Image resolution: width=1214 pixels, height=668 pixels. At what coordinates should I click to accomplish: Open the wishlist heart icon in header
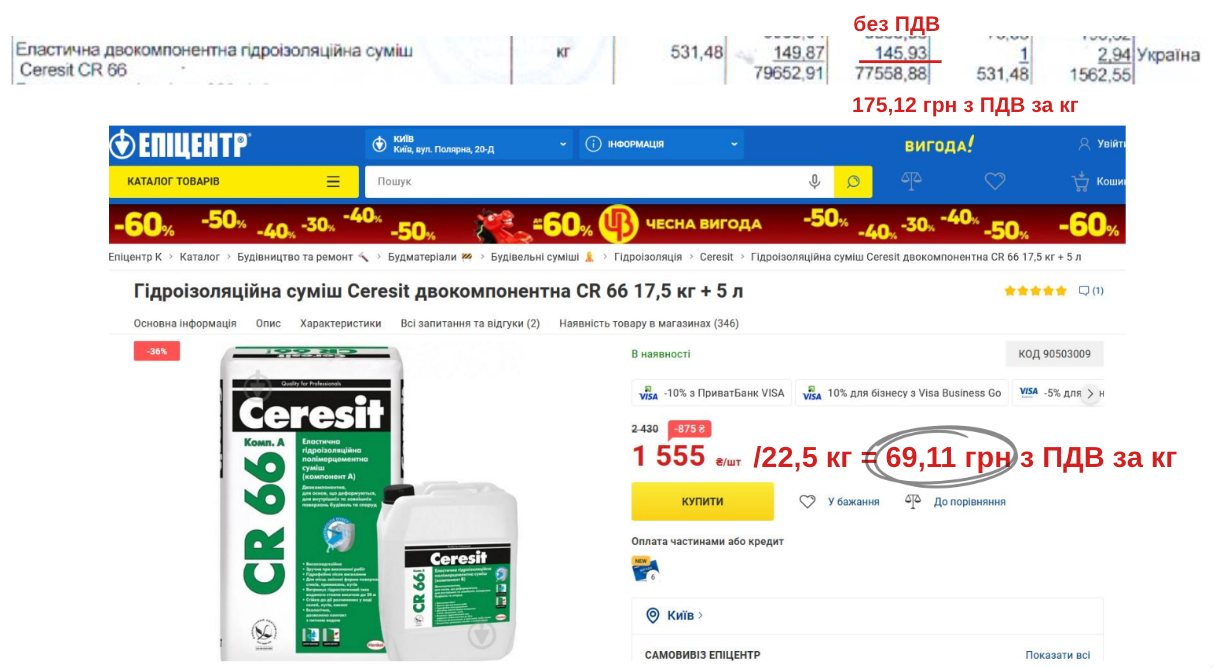click(x=994, y=181)
